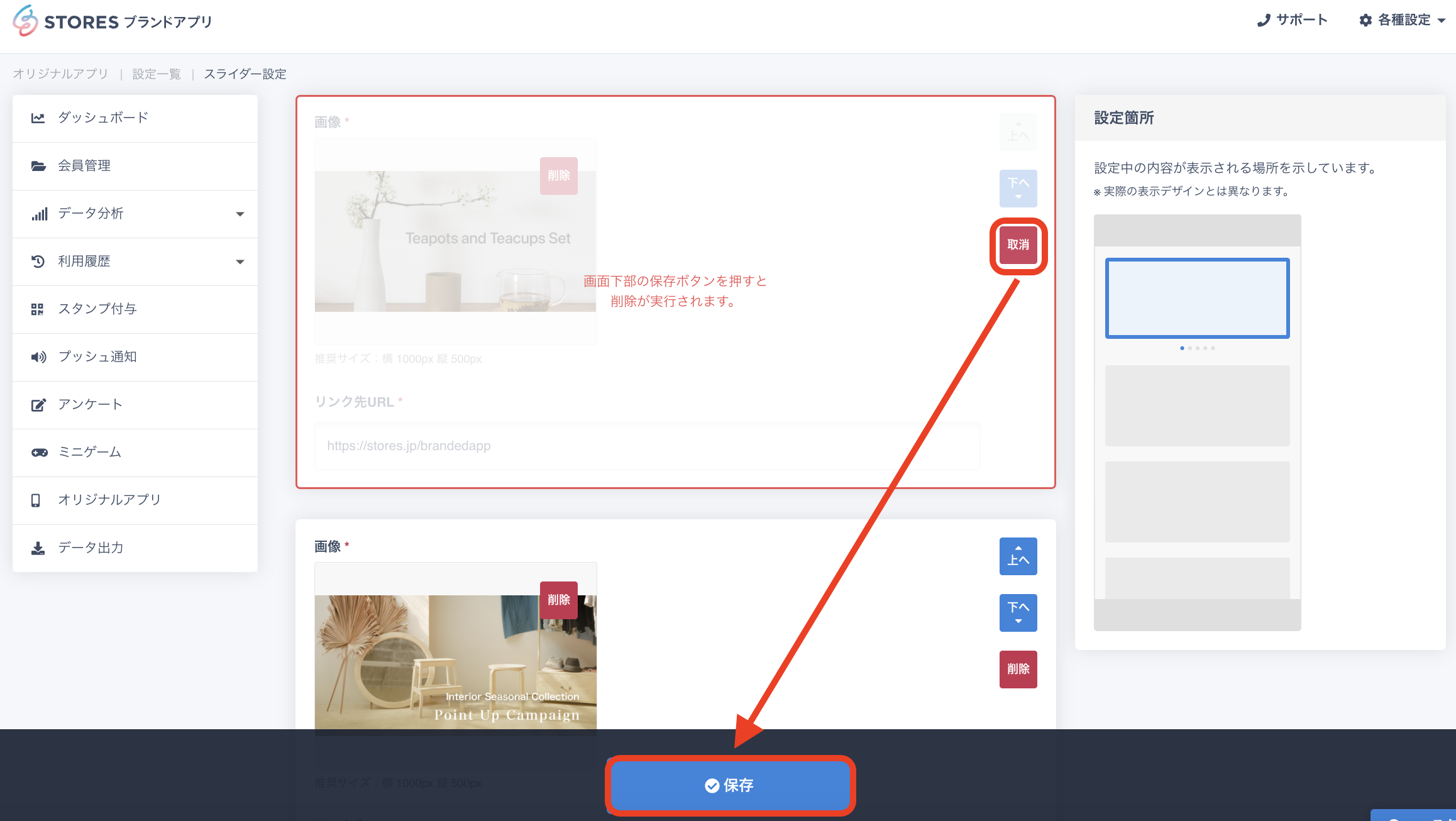Open プッシュ通知 in the sidebar
This screenshot has height=821, width=1456.
tap(135, 357)
